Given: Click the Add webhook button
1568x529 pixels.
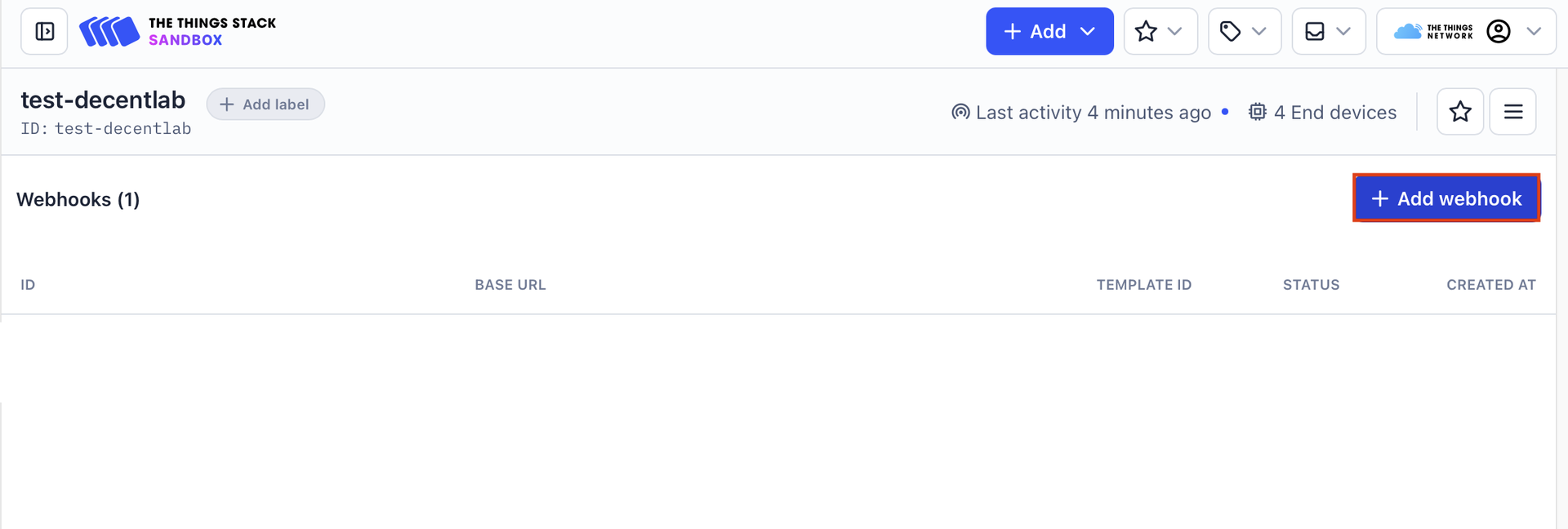Looking at the screenshot, I should (1446, 198).
